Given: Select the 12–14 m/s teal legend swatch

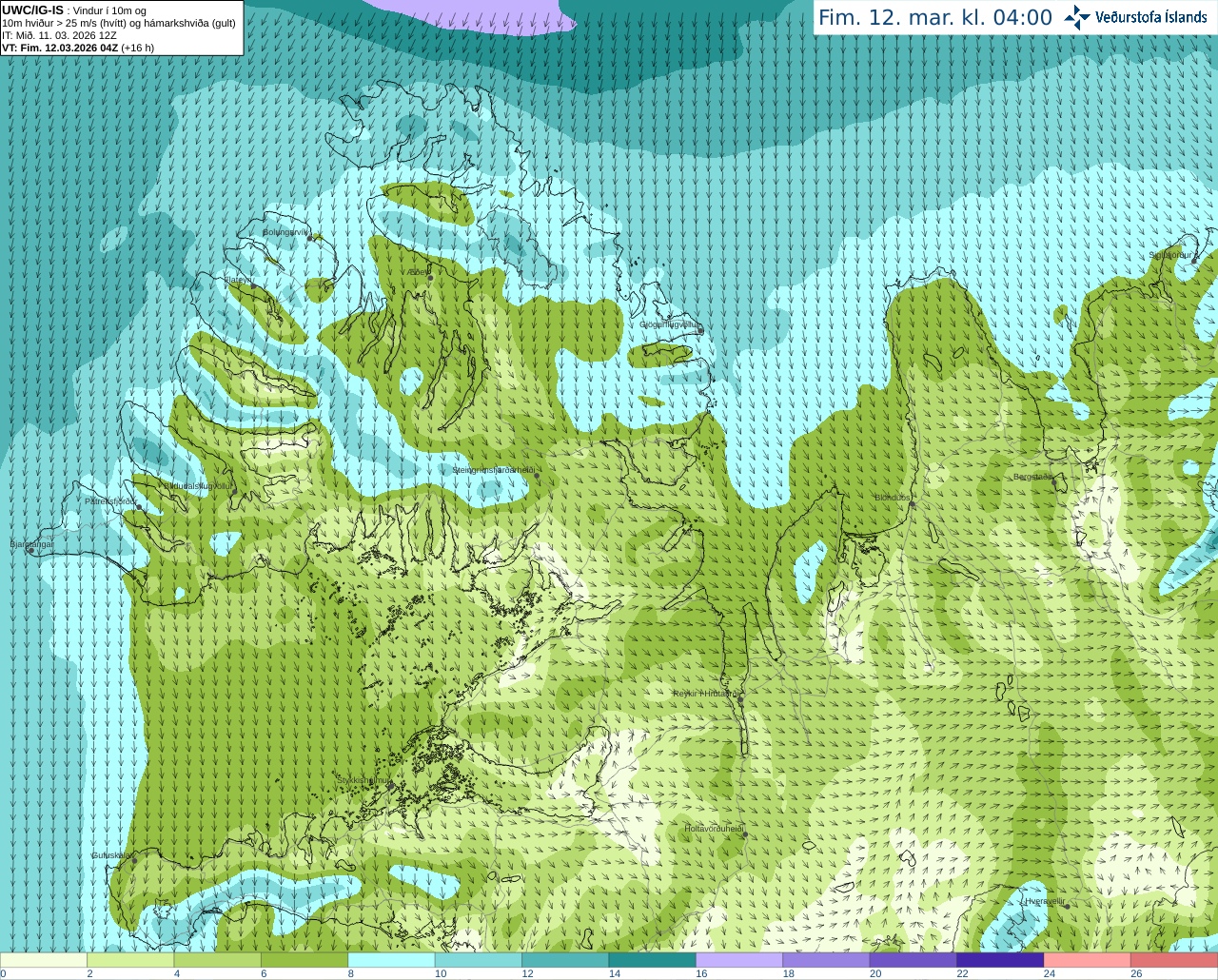Looking at the screenshot, I should pyautogui.click(x=565, y=960).
